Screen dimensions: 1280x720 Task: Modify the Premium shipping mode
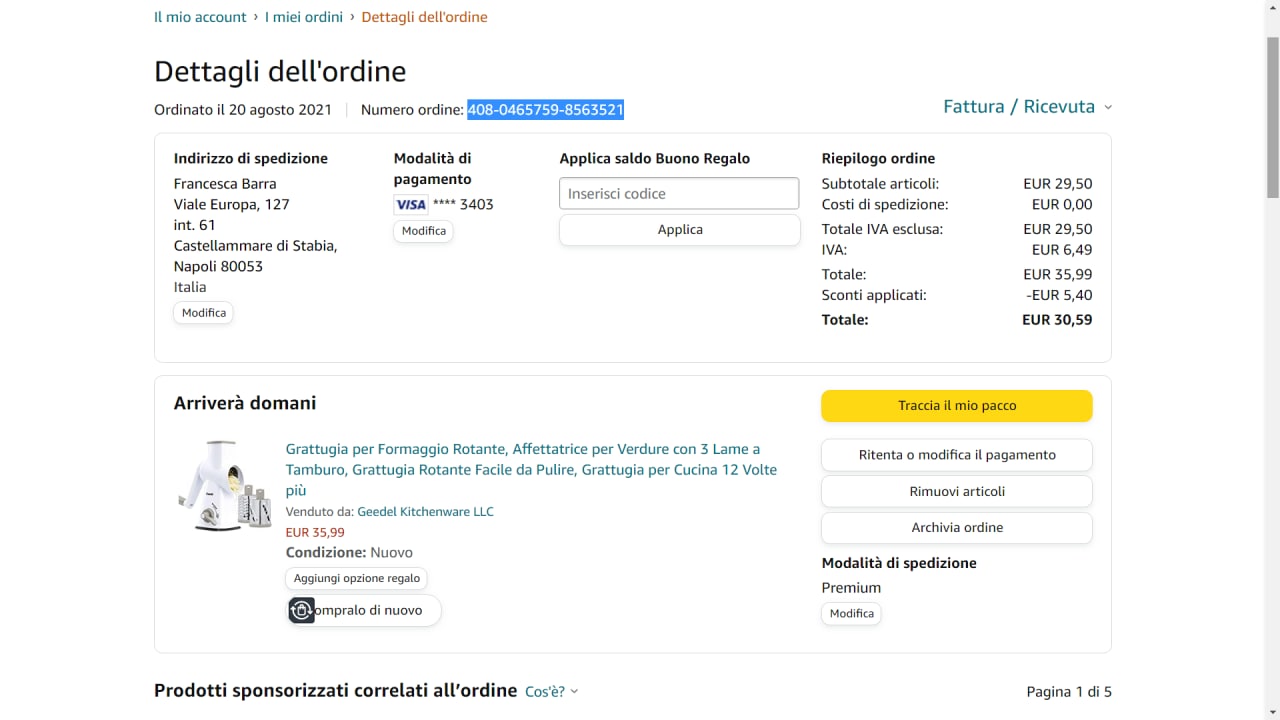point(852,614)
